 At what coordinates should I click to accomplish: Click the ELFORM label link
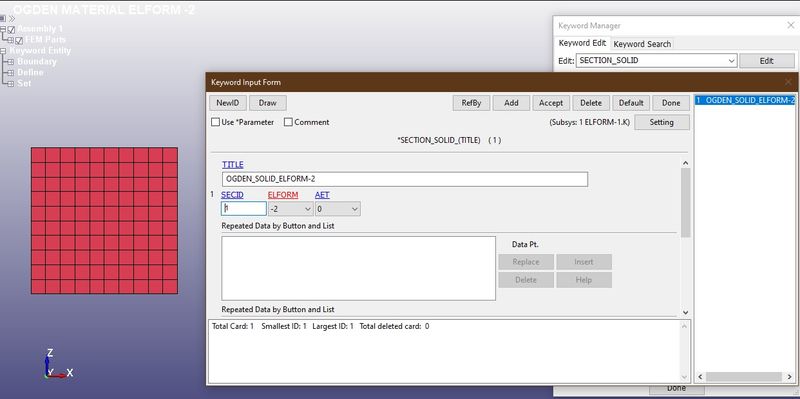coord(283,195)
